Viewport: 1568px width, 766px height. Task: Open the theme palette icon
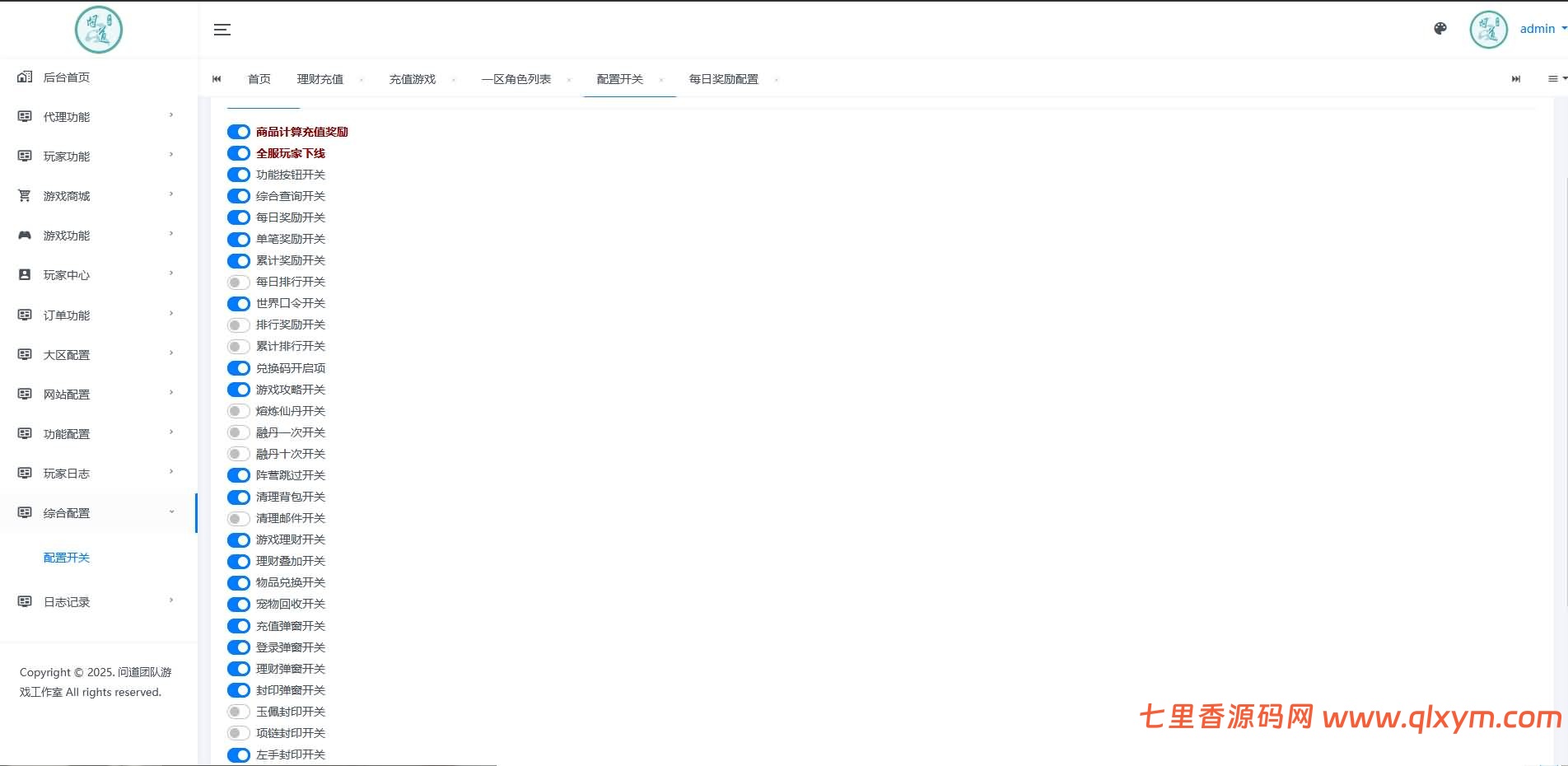coord(1440,29)
